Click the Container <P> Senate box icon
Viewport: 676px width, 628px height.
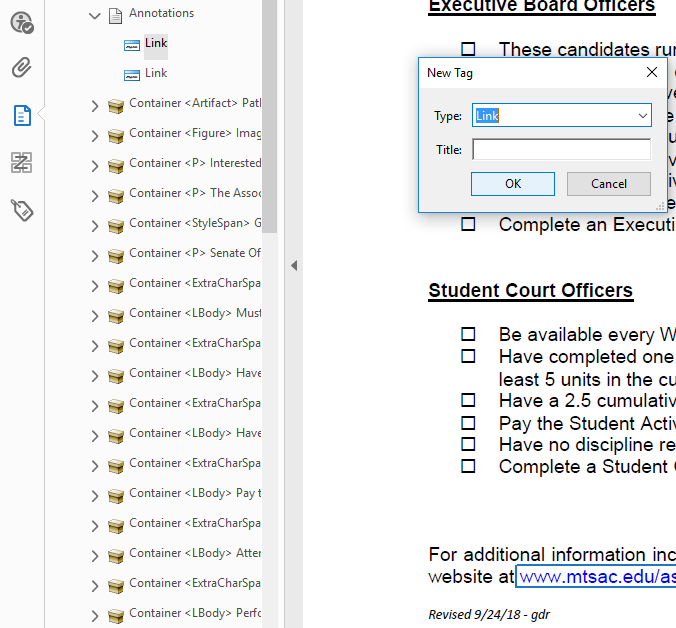[116, 256]
